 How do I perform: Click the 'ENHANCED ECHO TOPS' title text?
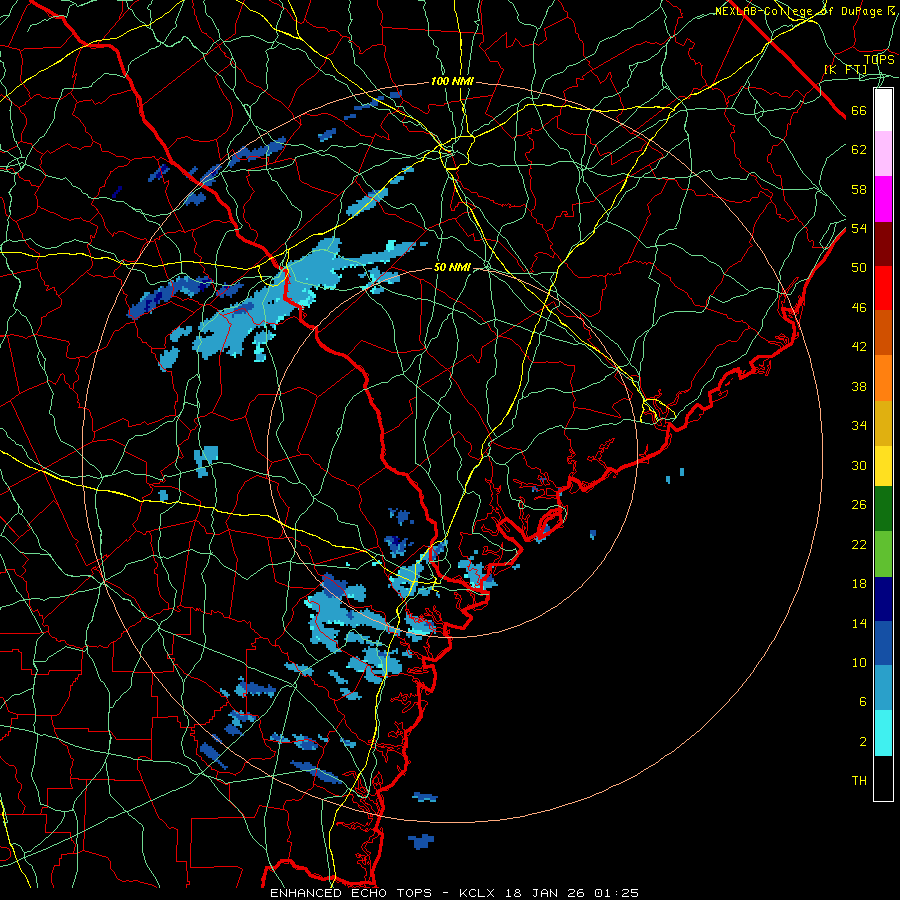(351, 893)
